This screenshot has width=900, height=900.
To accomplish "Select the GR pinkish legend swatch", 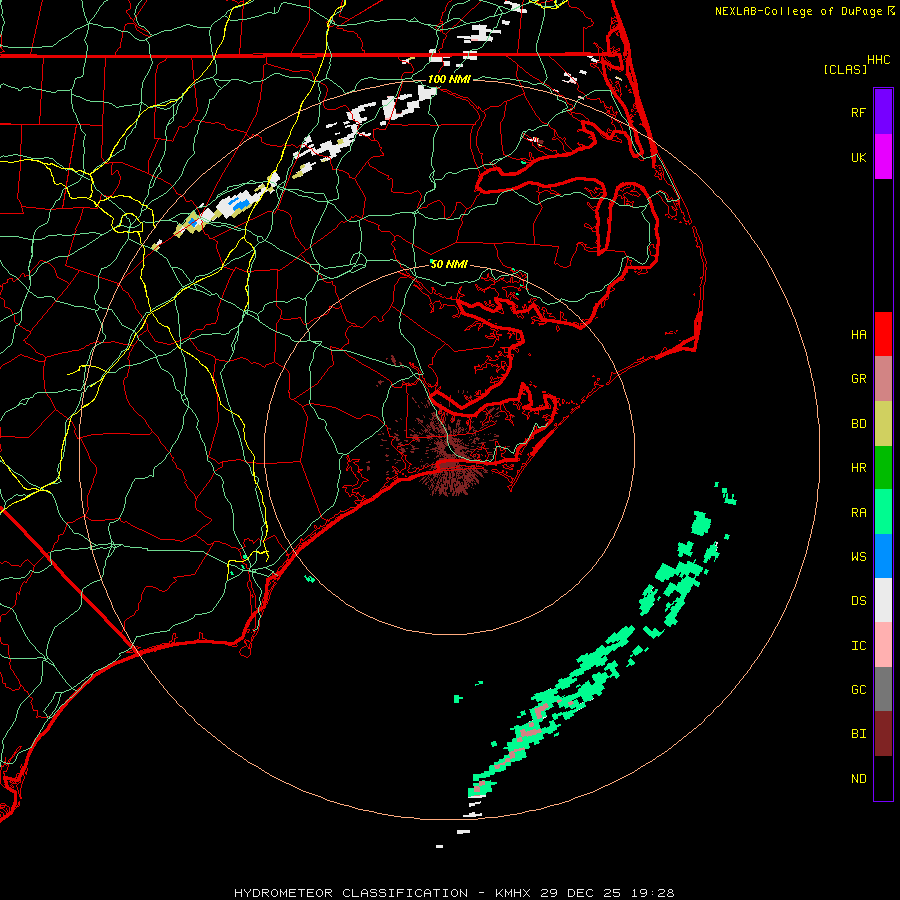I will (883, 378).
